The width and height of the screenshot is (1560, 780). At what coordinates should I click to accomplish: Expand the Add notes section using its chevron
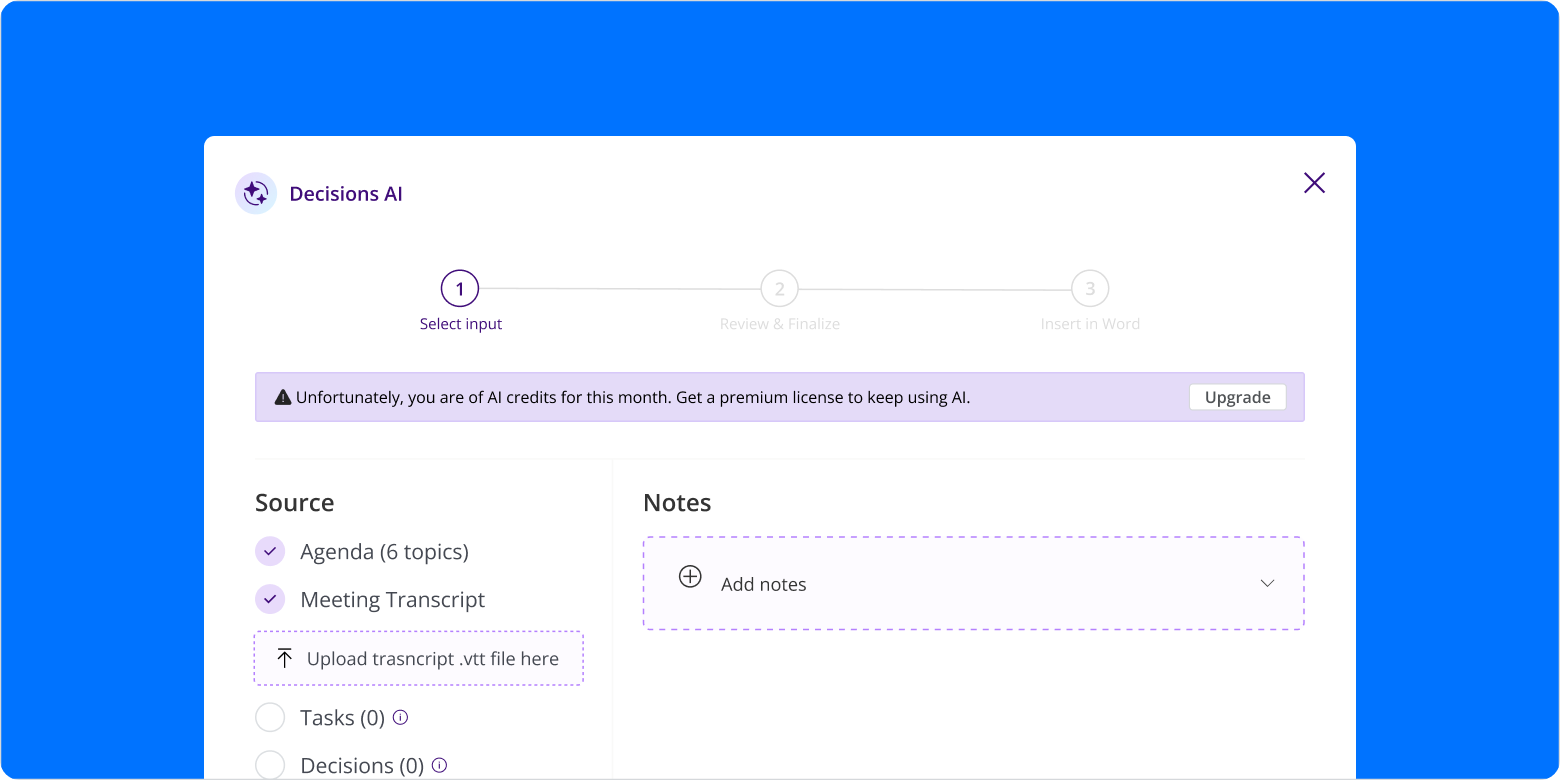[1268, 582]
